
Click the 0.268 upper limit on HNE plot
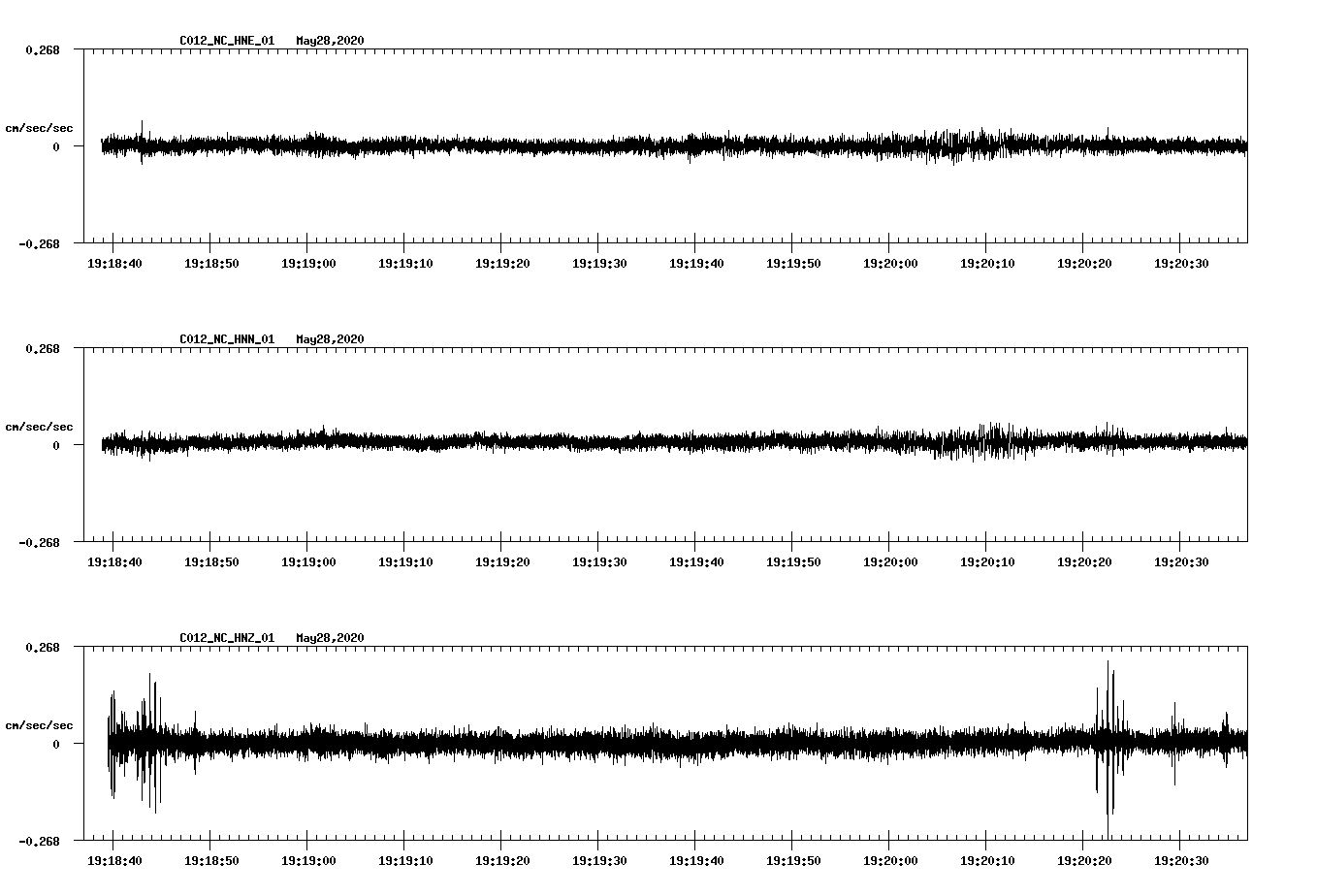tap(42, 49)
